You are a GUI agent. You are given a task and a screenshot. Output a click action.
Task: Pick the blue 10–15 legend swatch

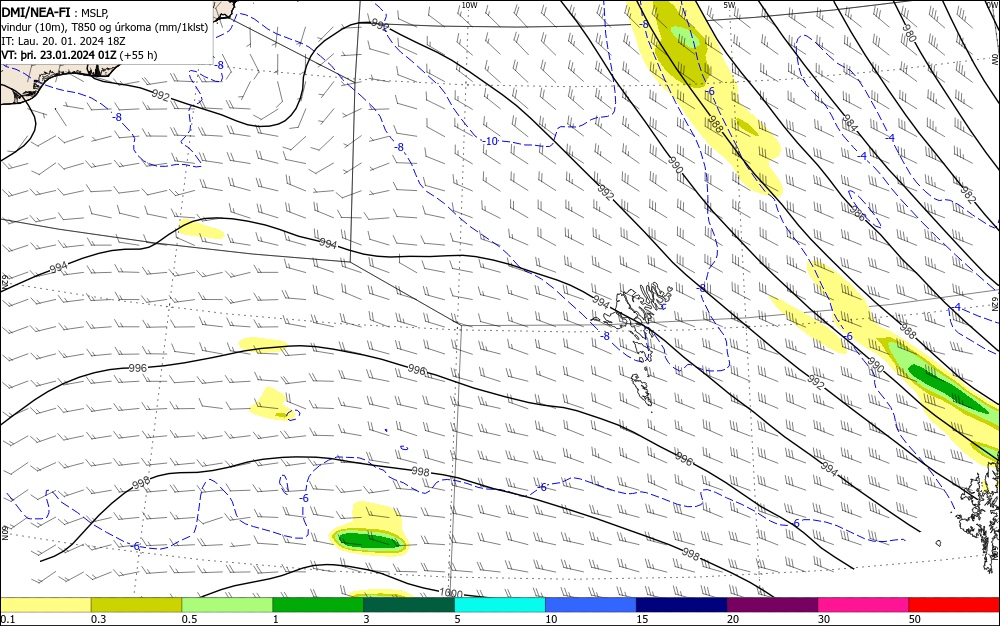pyautogui.click(x=591, y=604)
